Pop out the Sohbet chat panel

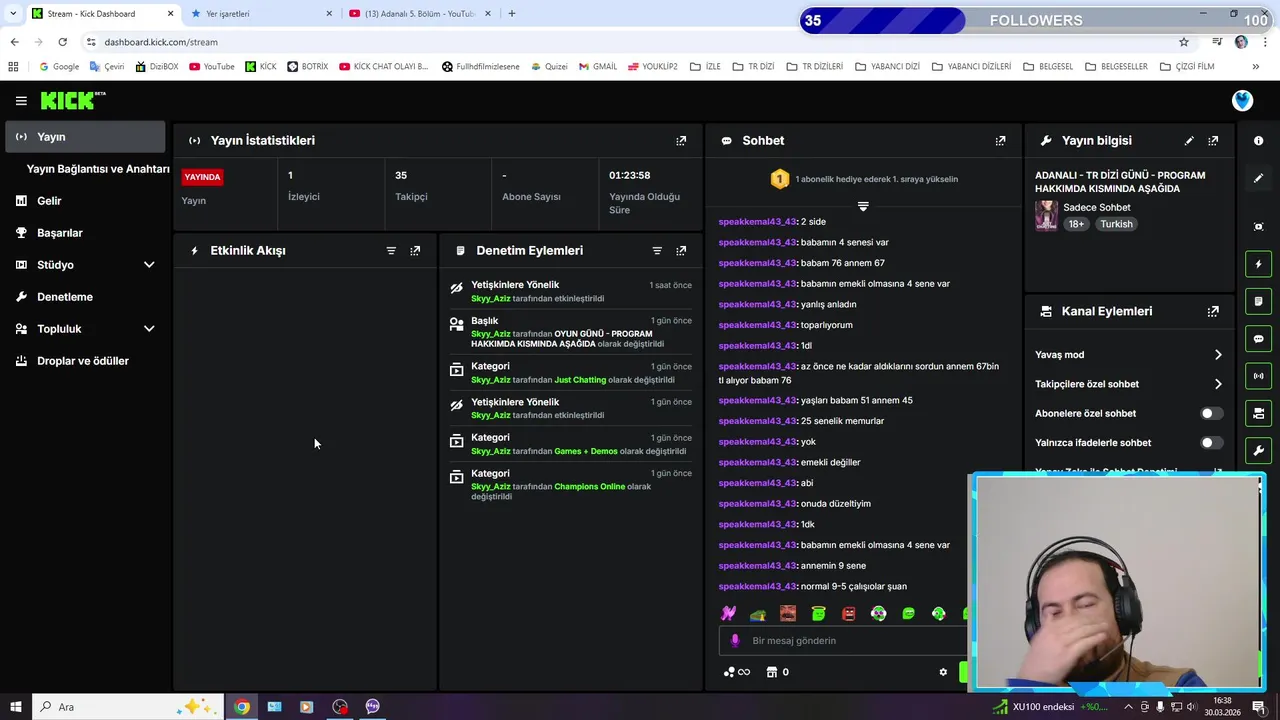1000,141
